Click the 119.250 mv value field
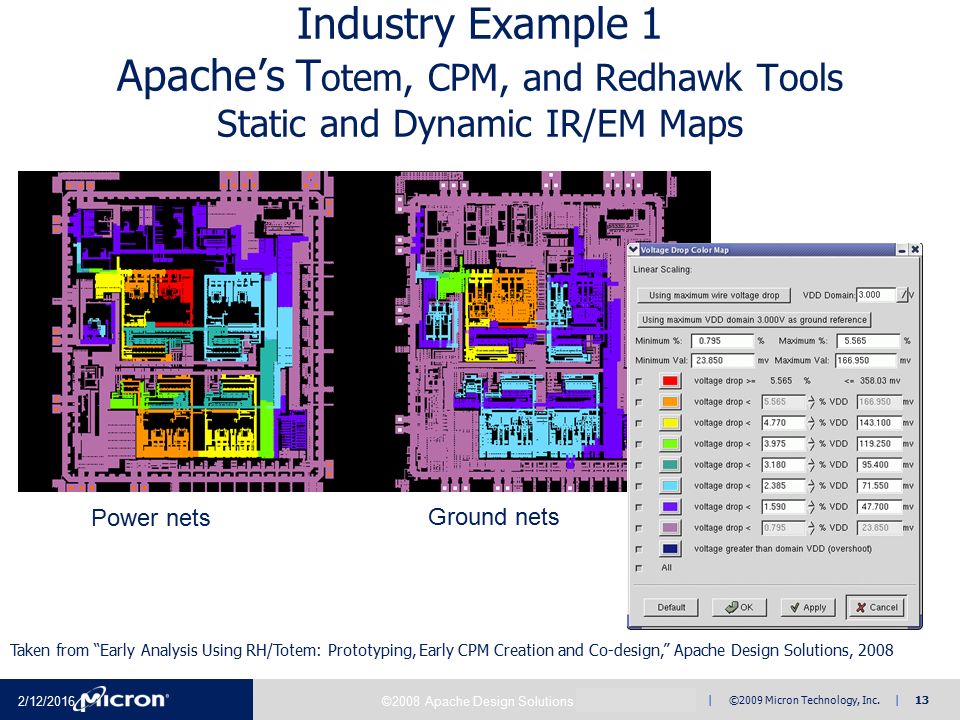The width and height of the screenshot is (960, 720). 879,443
